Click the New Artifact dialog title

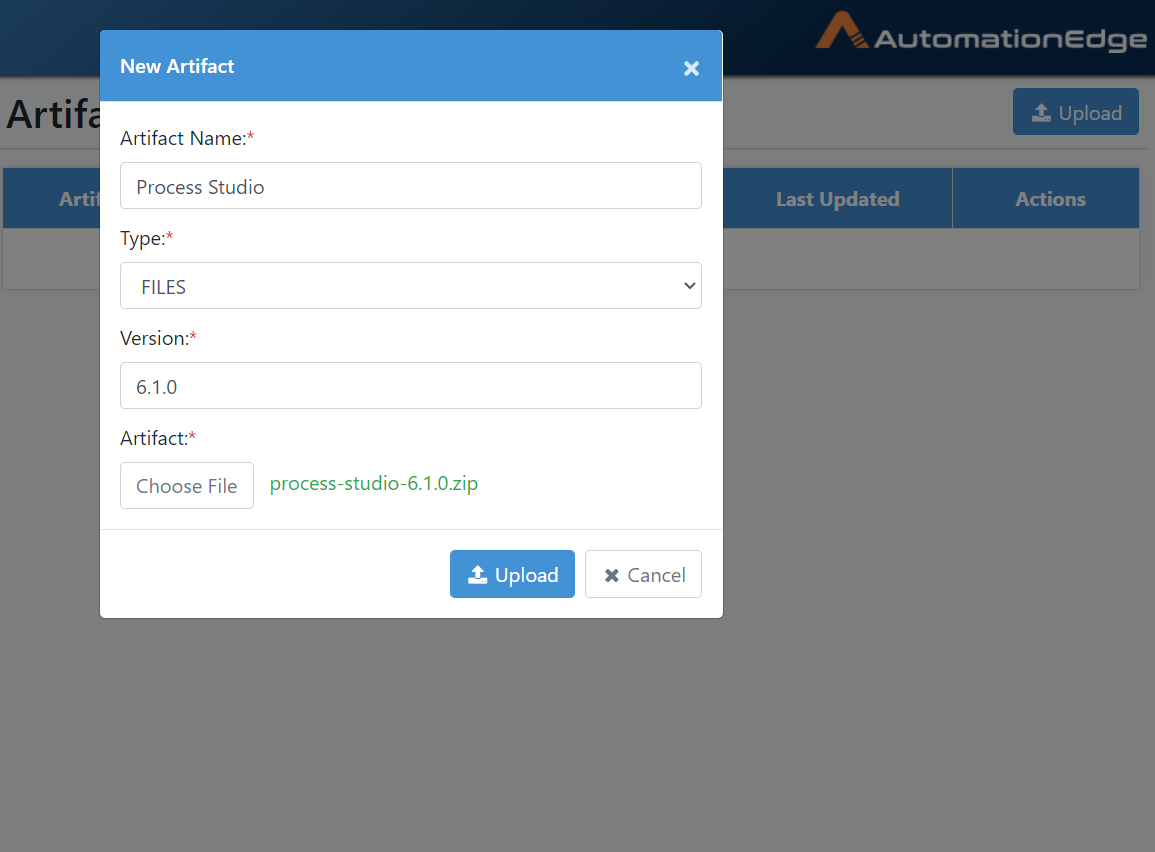pos(177,66)
